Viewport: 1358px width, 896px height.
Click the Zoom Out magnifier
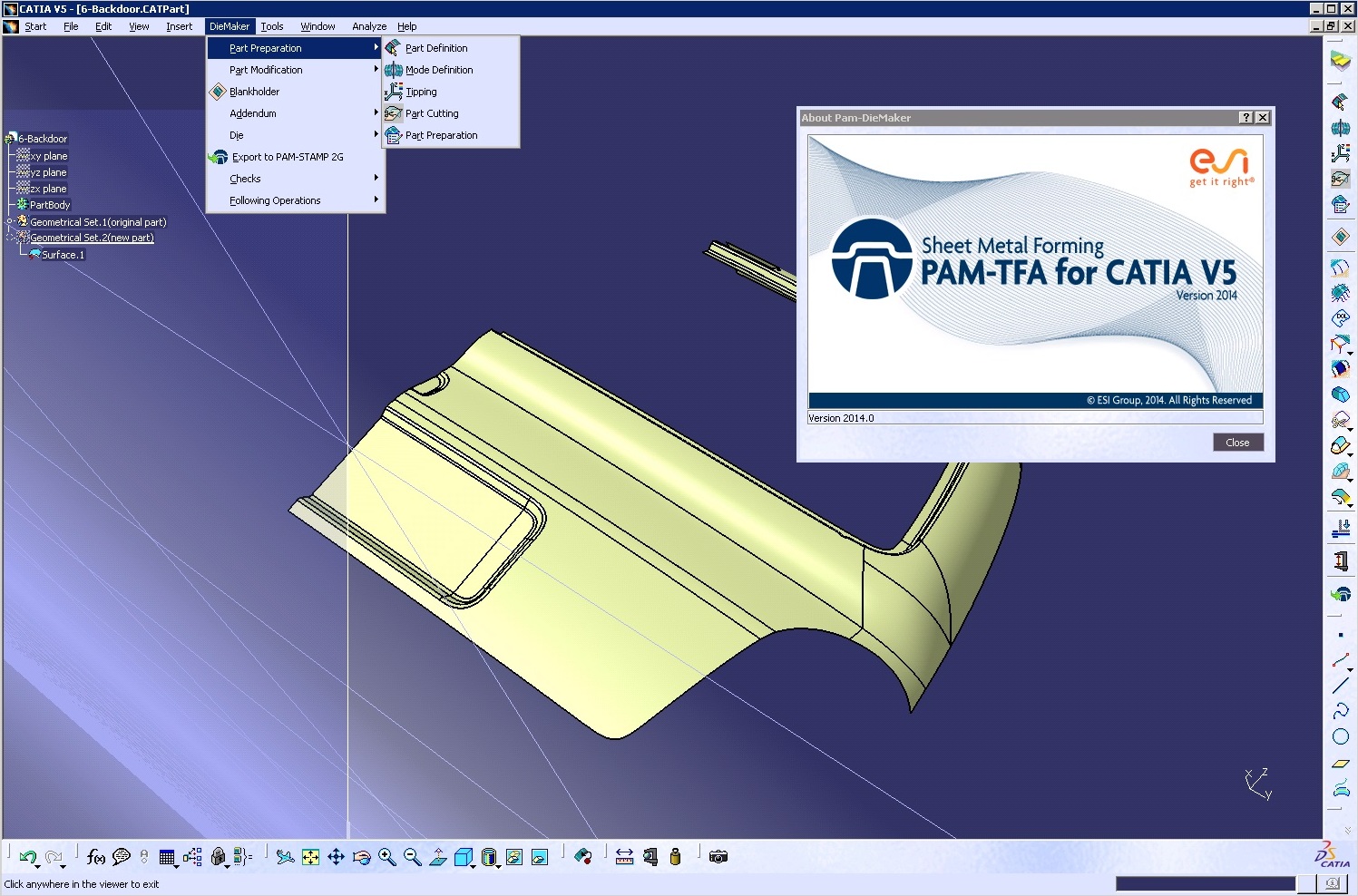412,856
